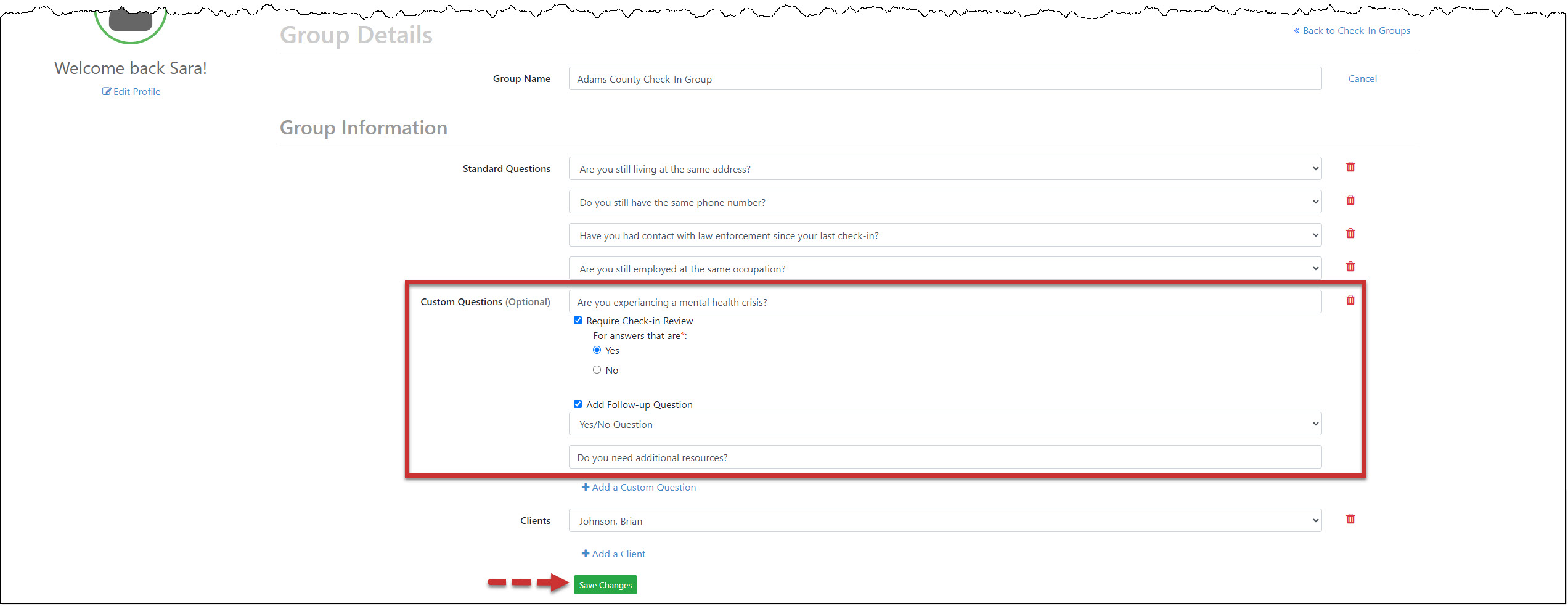Screen dimensions: 1568x606
Task: Delete the 'same phone number' question
Action: (1350, 200)
